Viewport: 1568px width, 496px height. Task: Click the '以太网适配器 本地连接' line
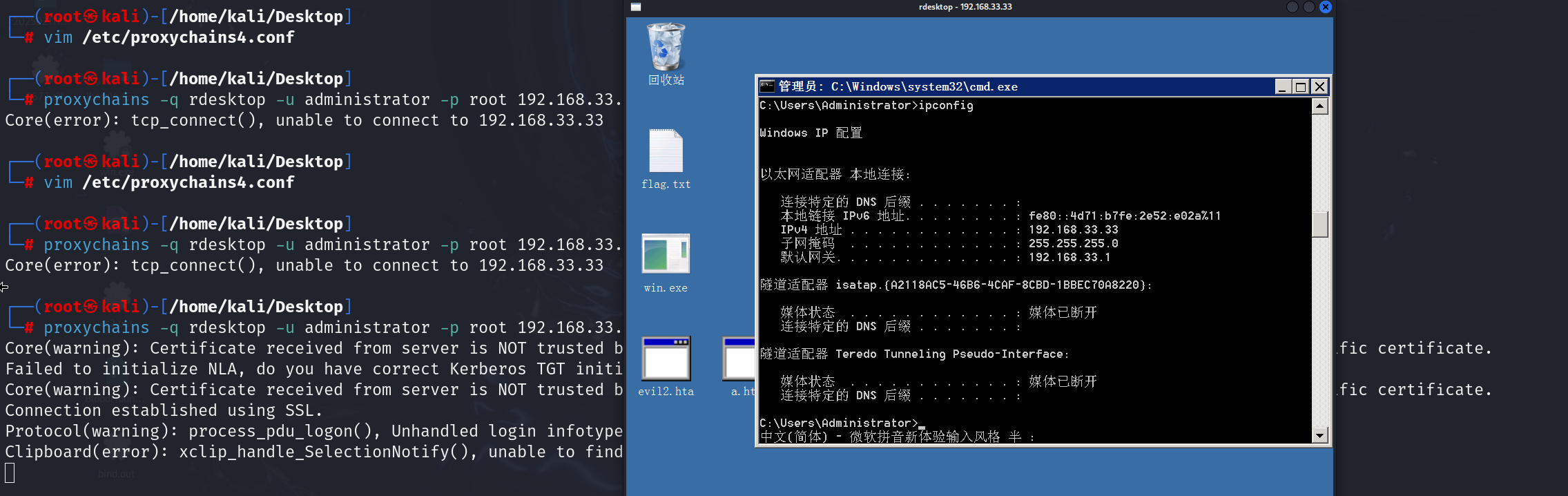tap(835, 174)
